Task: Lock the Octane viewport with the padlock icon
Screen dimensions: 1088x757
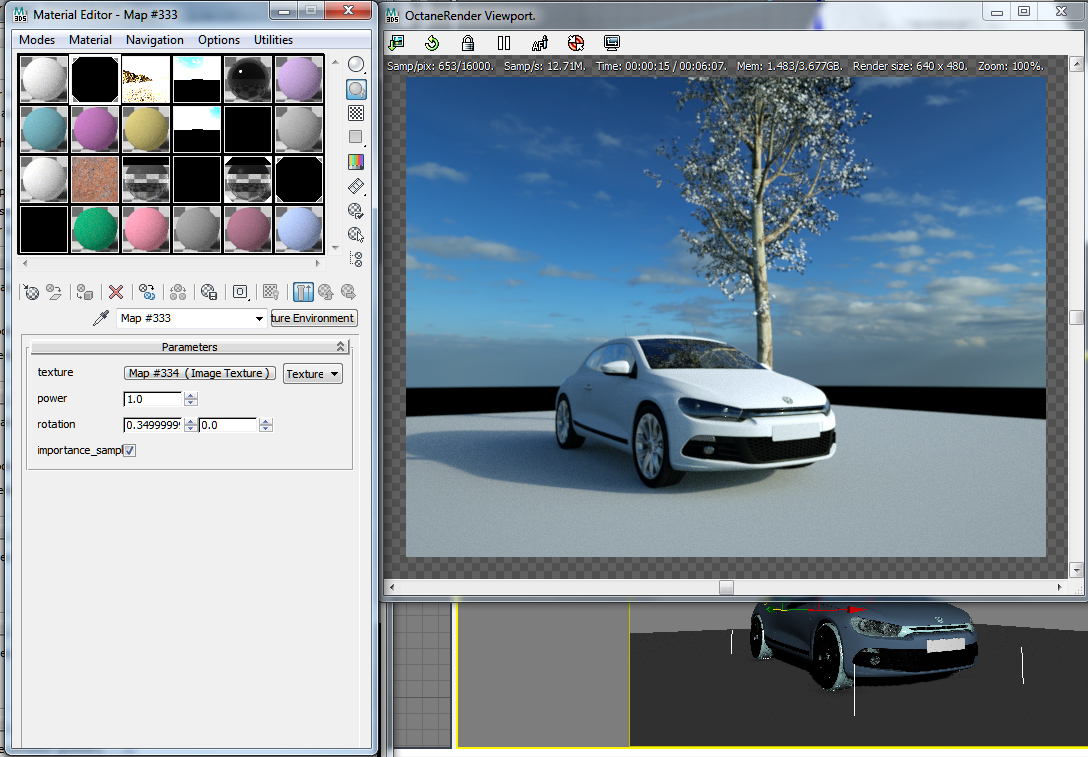Action: click(x=468, y=43)
